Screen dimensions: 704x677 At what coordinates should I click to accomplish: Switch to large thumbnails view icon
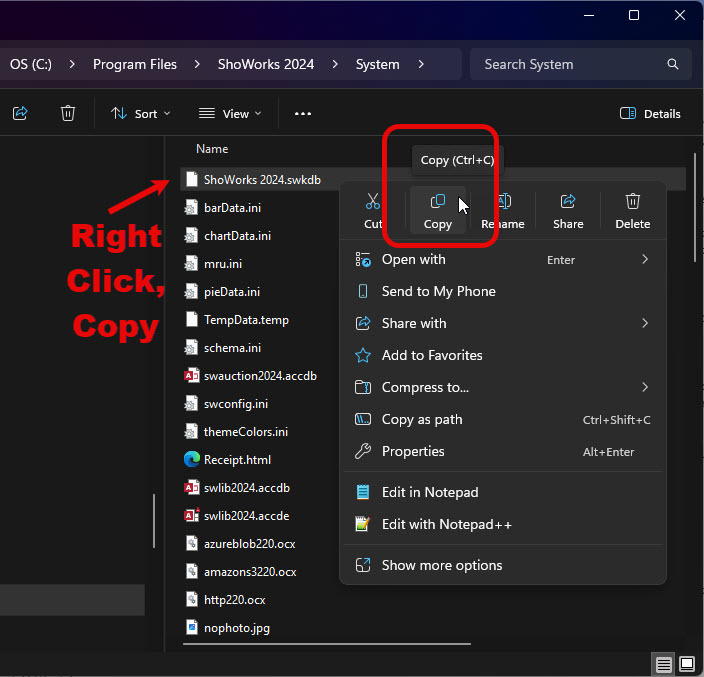[687, 664]
